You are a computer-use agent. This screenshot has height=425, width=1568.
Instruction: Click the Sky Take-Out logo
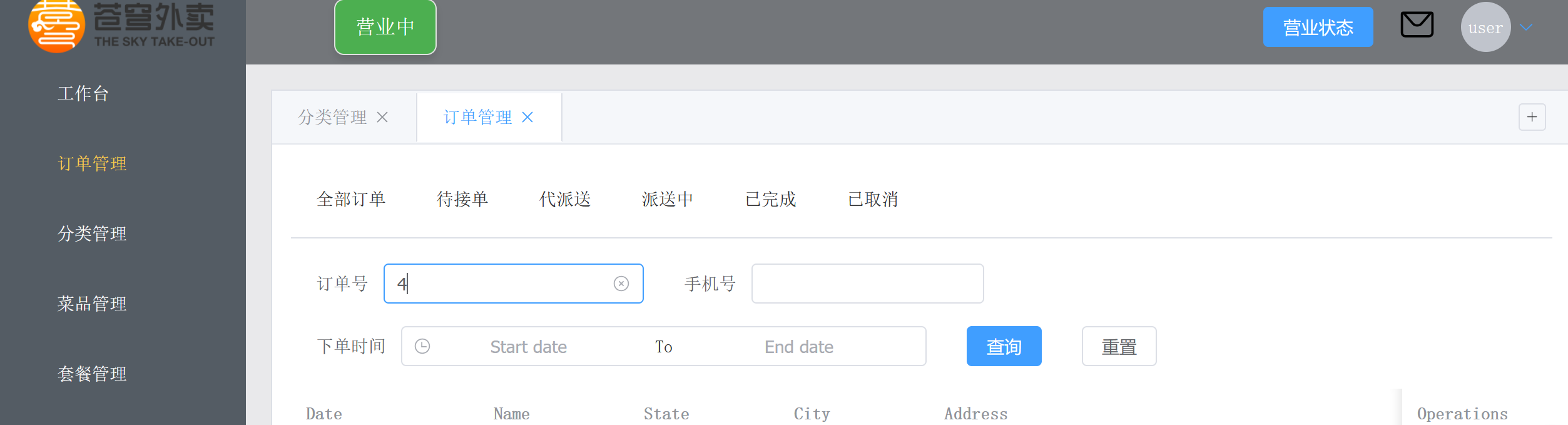[x=121, y=26]
